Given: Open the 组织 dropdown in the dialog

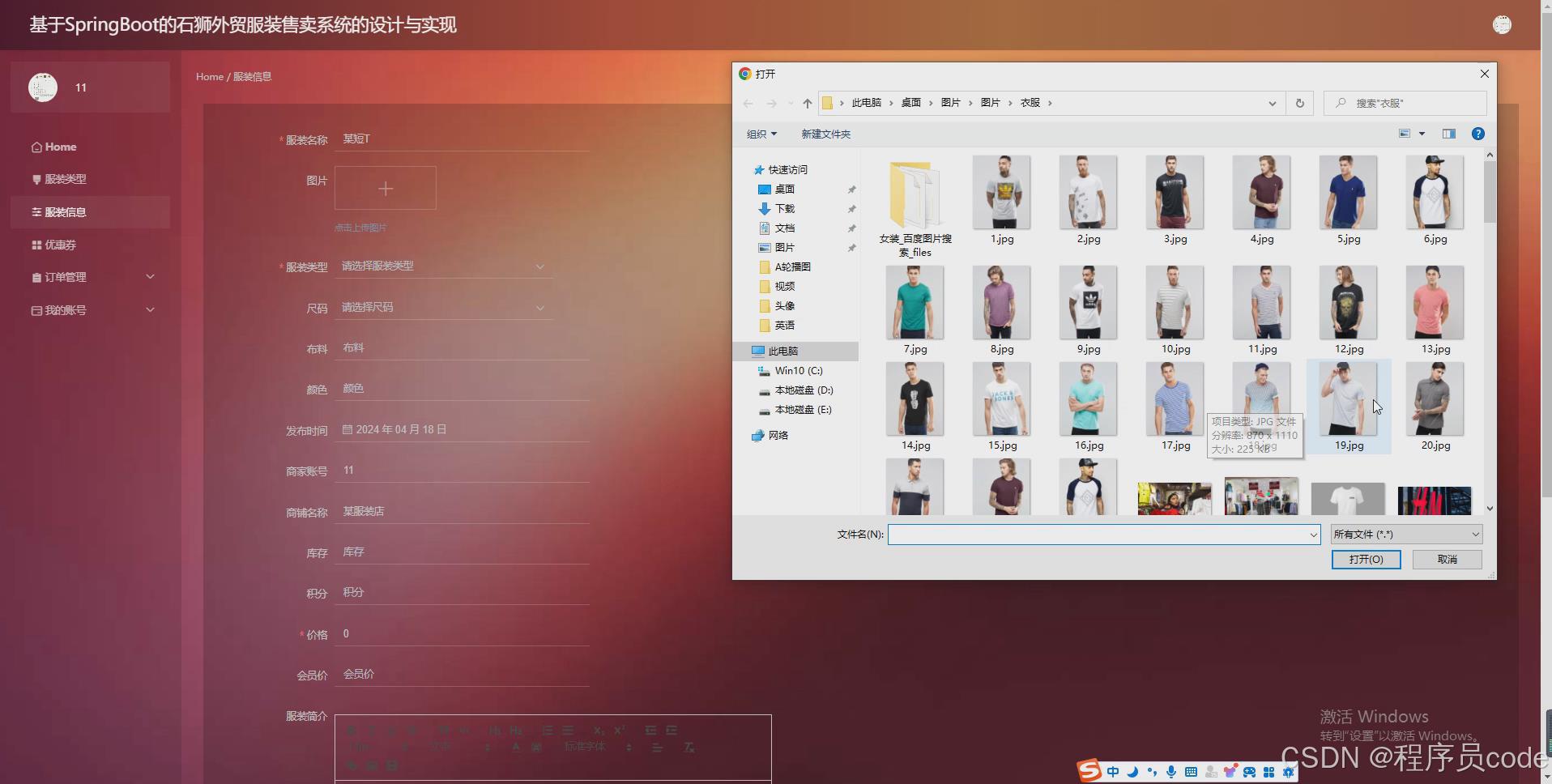Looking at the screenshot, I should click(761, 134).
